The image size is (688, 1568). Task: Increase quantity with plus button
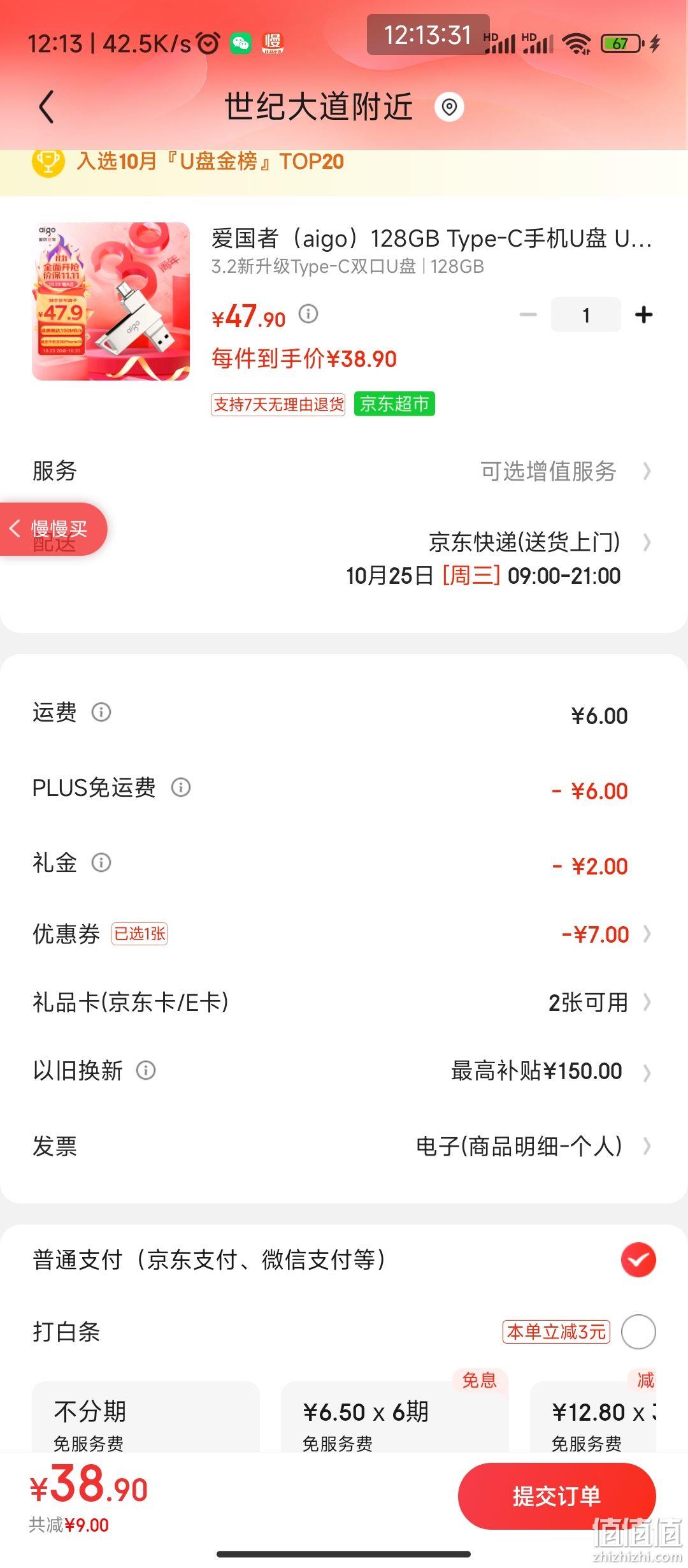[x=644, y=314]
